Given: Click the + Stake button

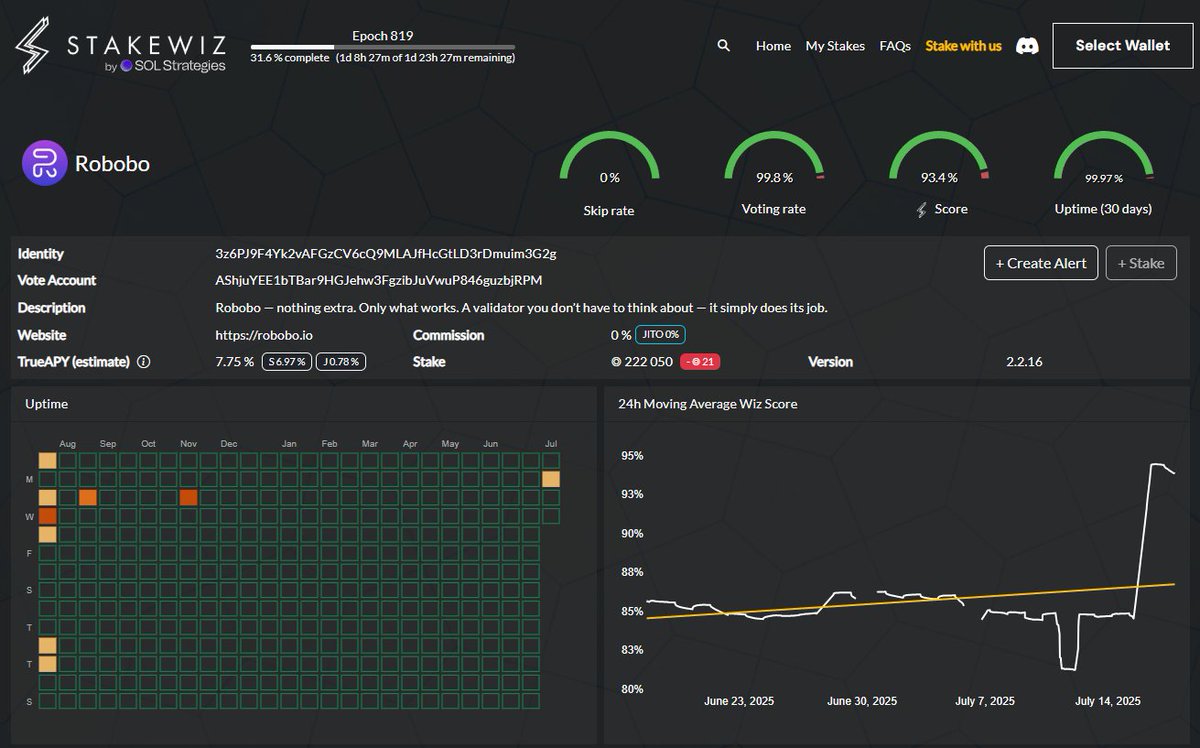Looking at the screenshot, I should (1141, 263).
